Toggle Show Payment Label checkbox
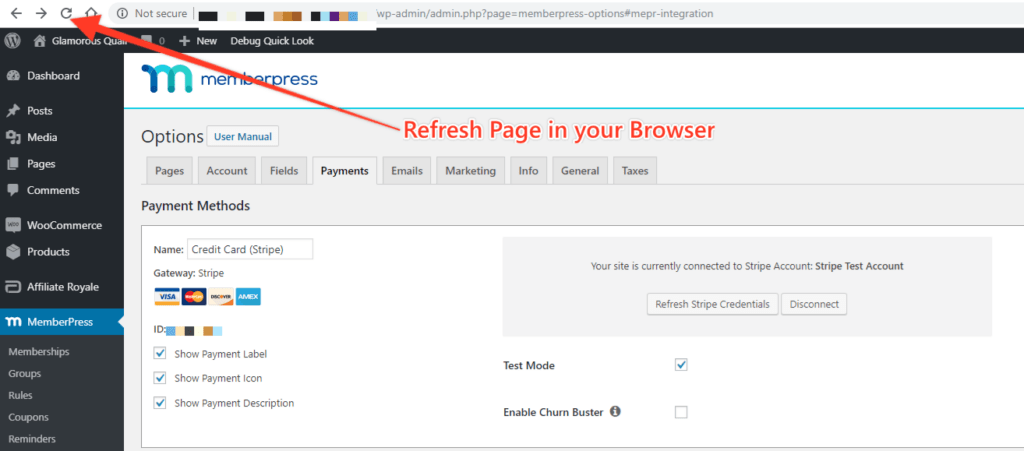The height and width of the screenshot is (451, 1024). pyautogui.click(x=160, y=354)
